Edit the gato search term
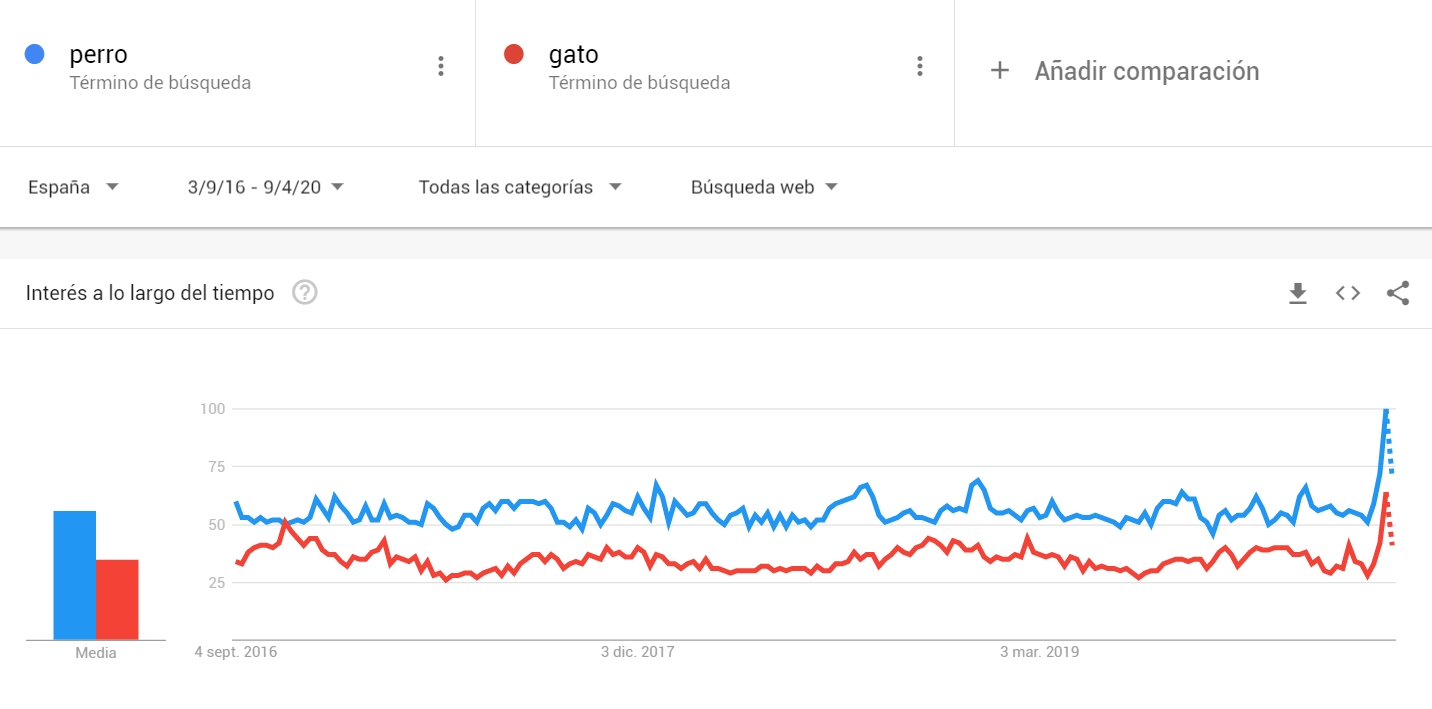1432x709 pixels. 574,54
